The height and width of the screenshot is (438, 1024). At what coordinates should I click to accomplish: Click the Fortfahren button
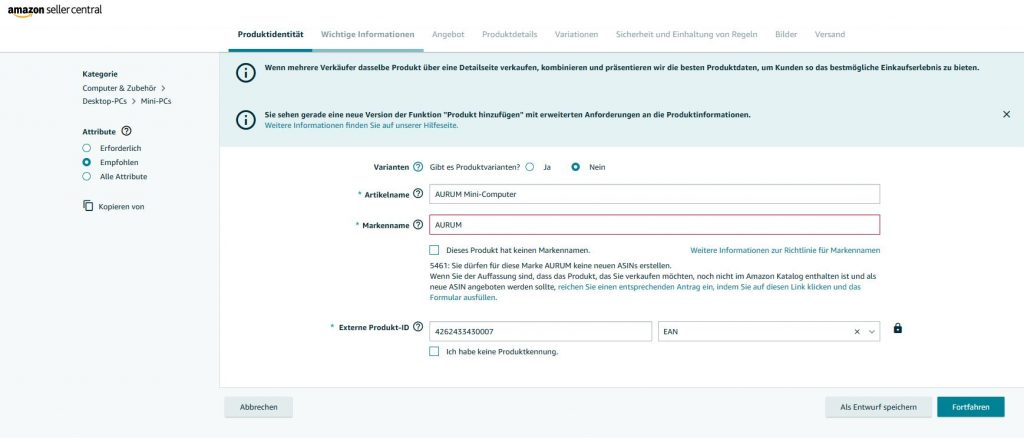(x=970, y=407)
